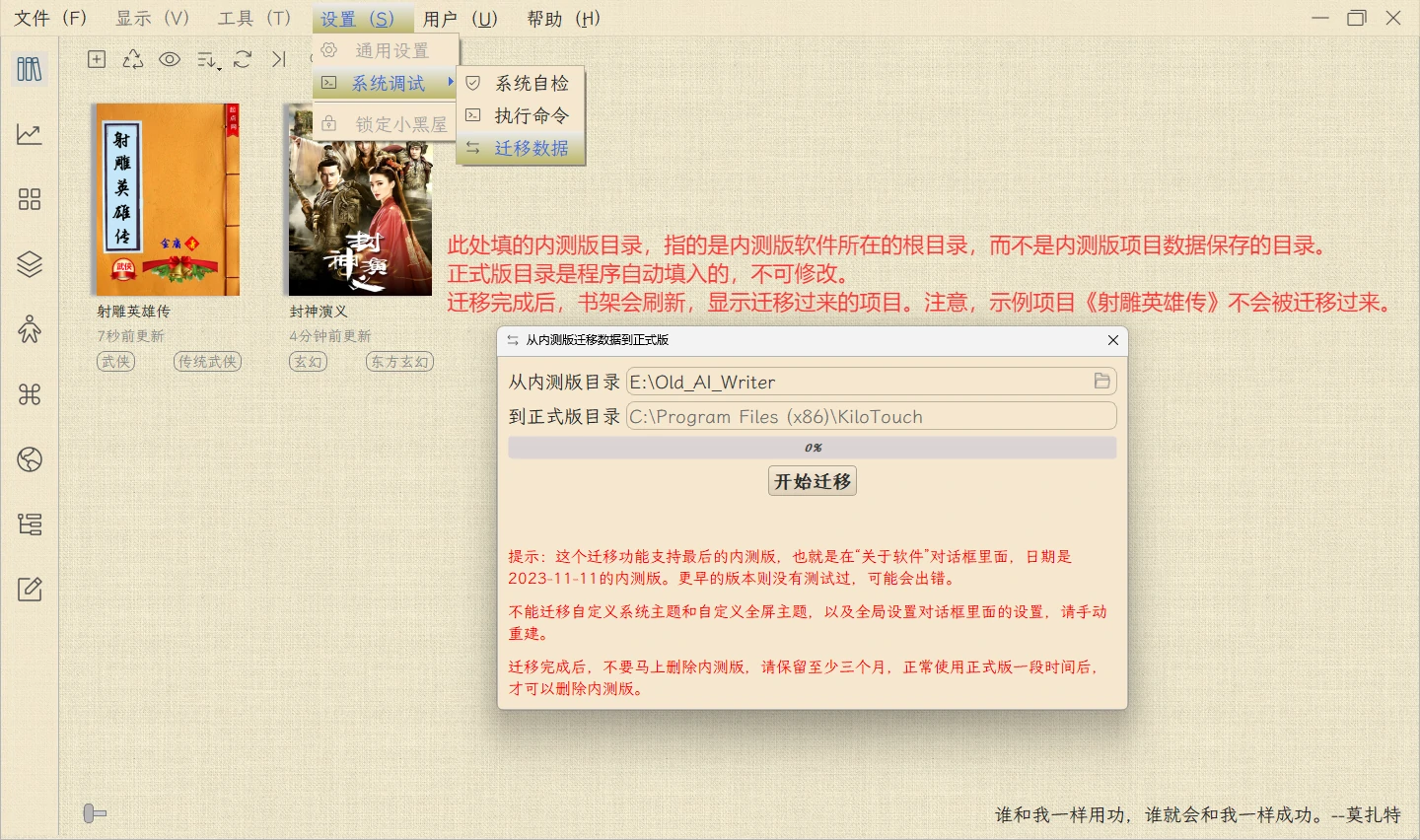This screenshot has width=1420, height=840.
Task: Click the terminal icon beside 执行命令
Action: click(x=473, y=115)
